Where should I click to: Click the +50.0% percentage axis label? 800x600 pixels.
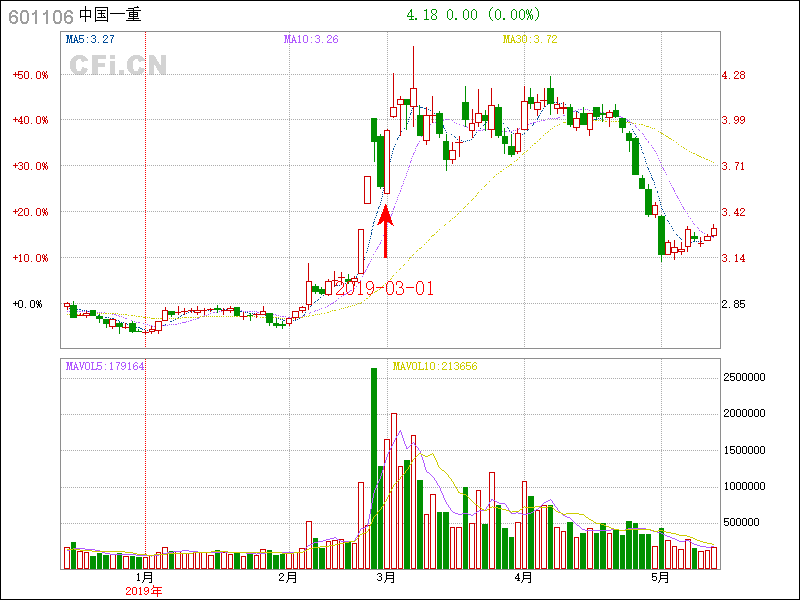pyautogui.click(x=30, y=75)
